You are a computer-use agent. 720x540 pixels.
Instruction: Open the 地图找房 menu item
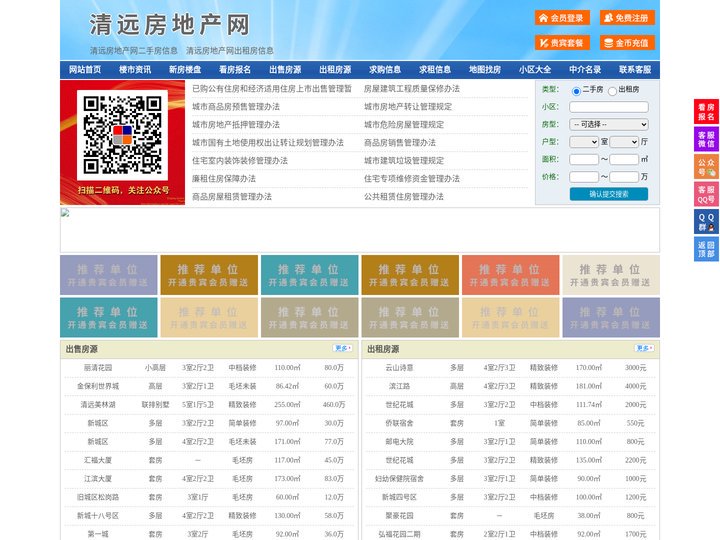(x=485, y=70)
